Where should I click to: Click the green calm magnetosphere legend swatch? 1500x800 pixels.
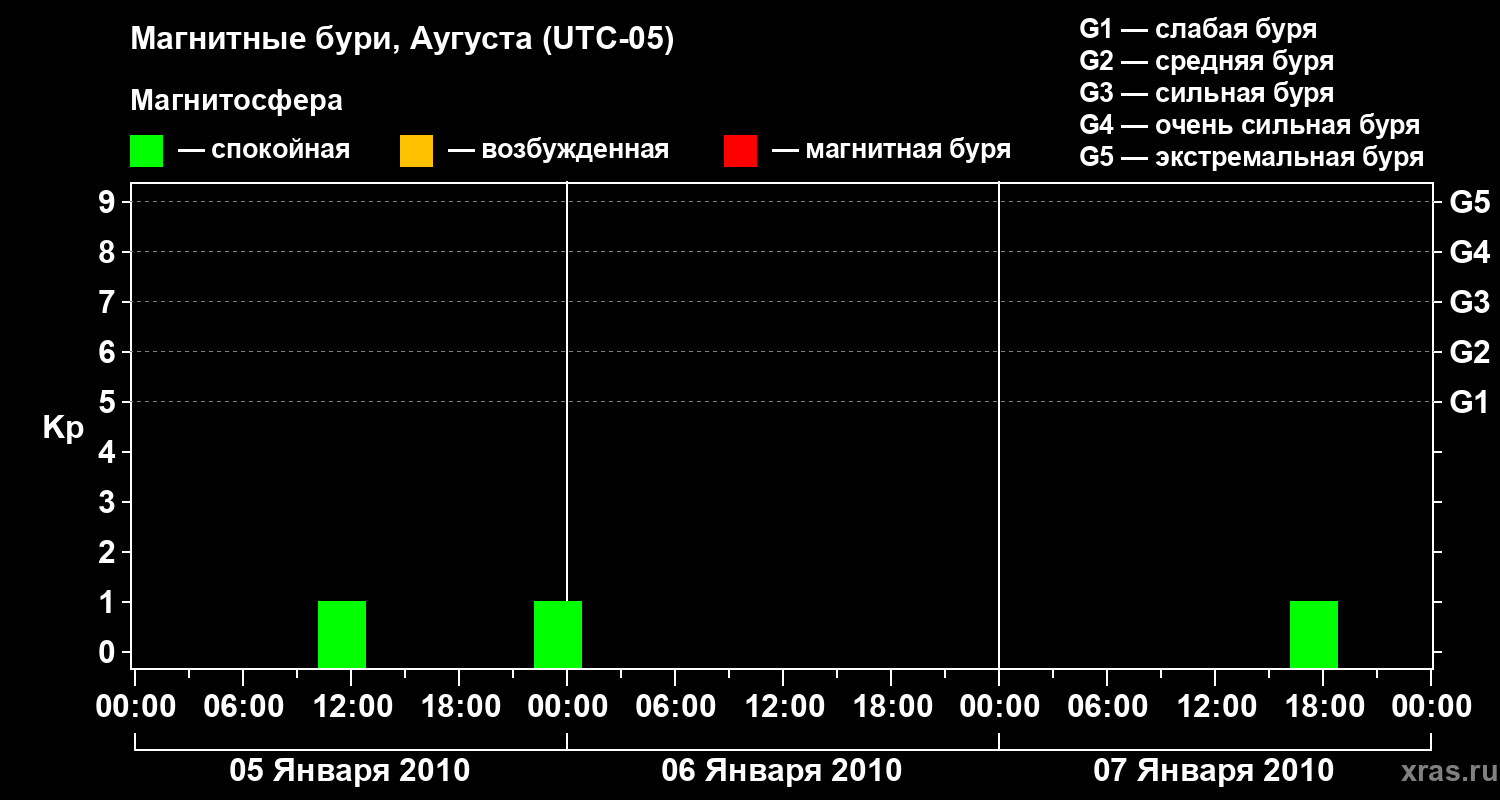coord(146,151)
